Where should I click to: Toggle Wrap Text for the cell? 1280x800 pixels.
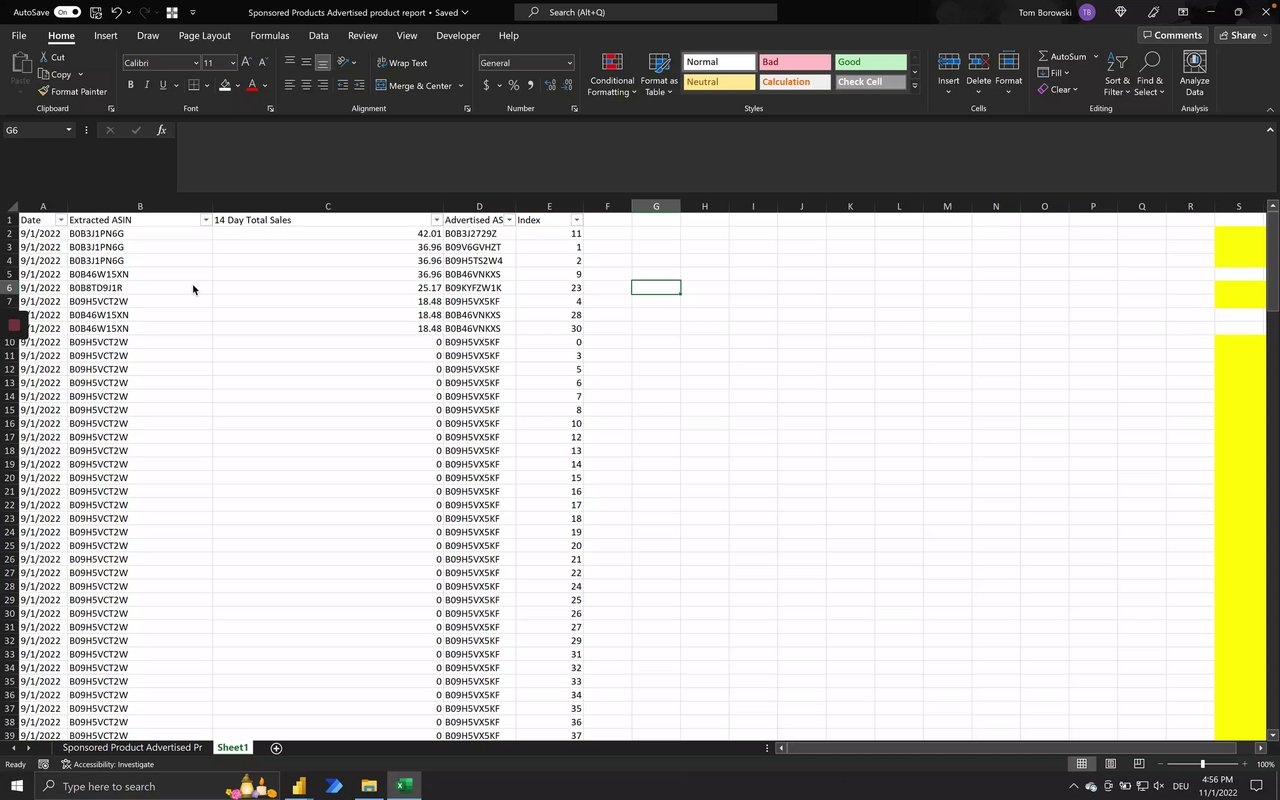pyautogui.click(x=402, y=63)
